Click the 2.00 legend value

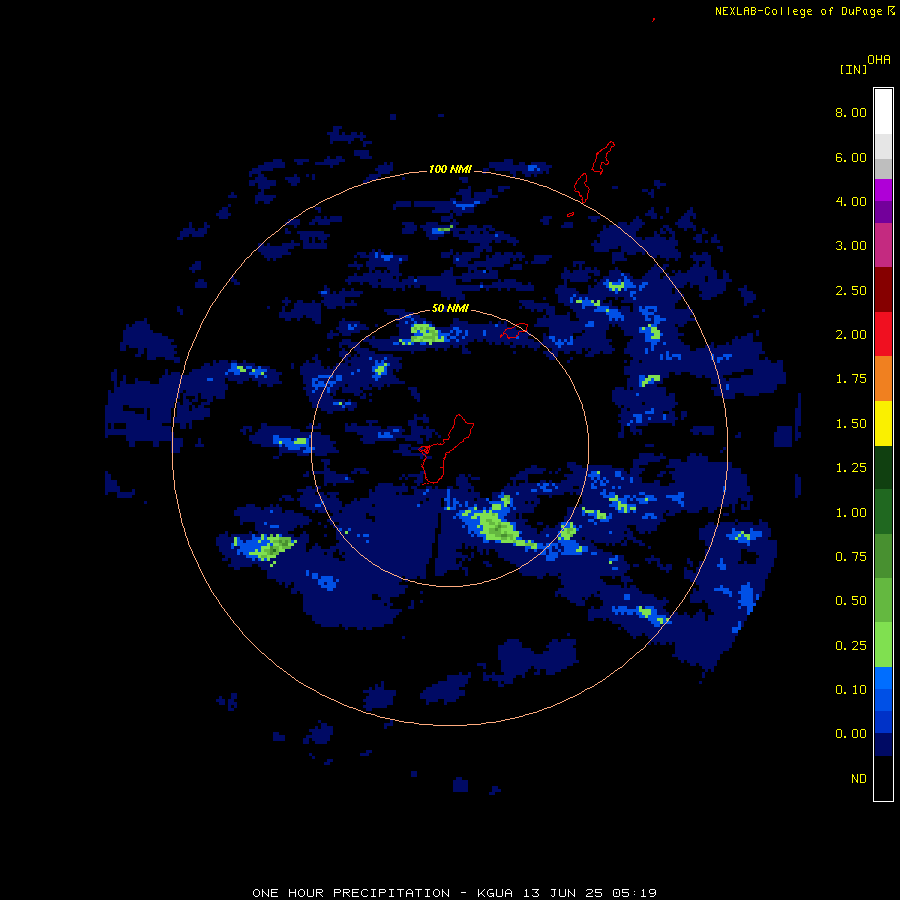pos(851,335)
